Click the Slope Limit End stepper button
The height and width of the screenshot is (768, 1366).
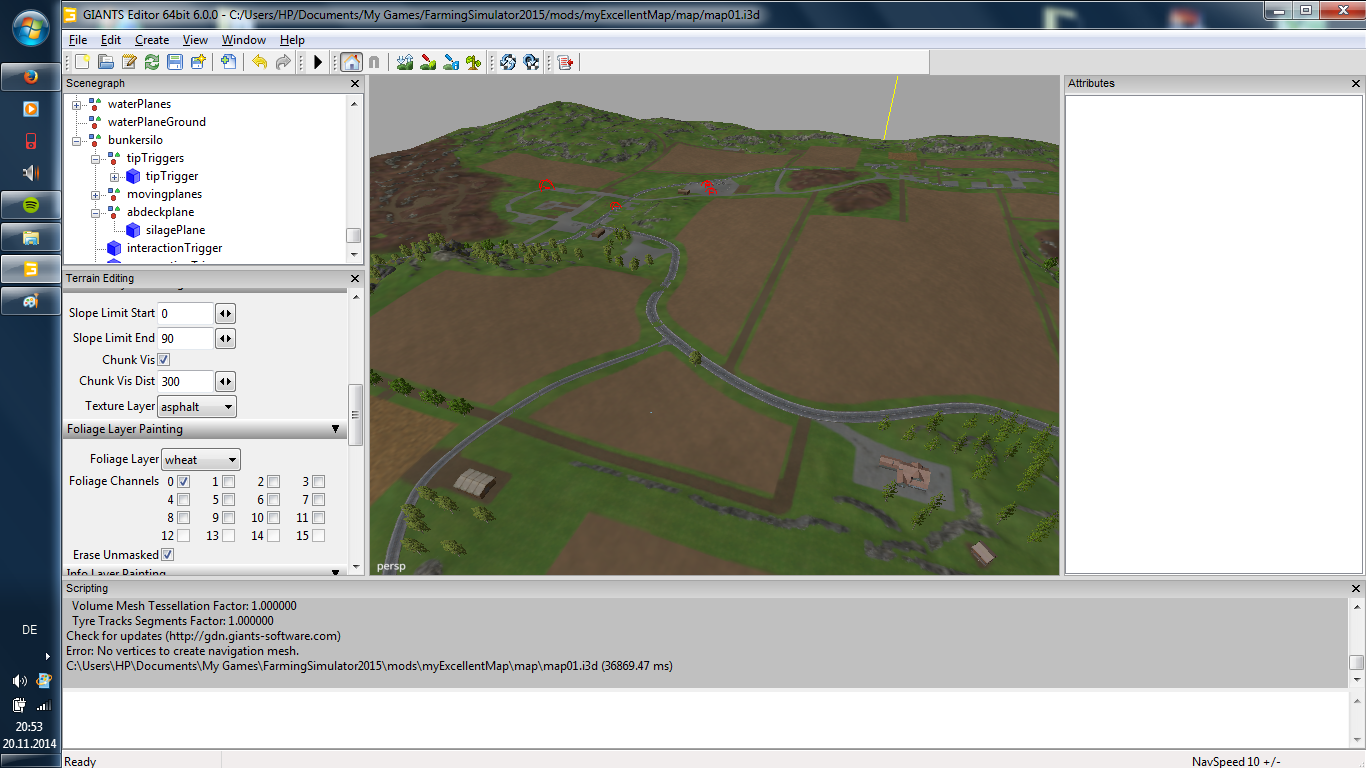225,339
